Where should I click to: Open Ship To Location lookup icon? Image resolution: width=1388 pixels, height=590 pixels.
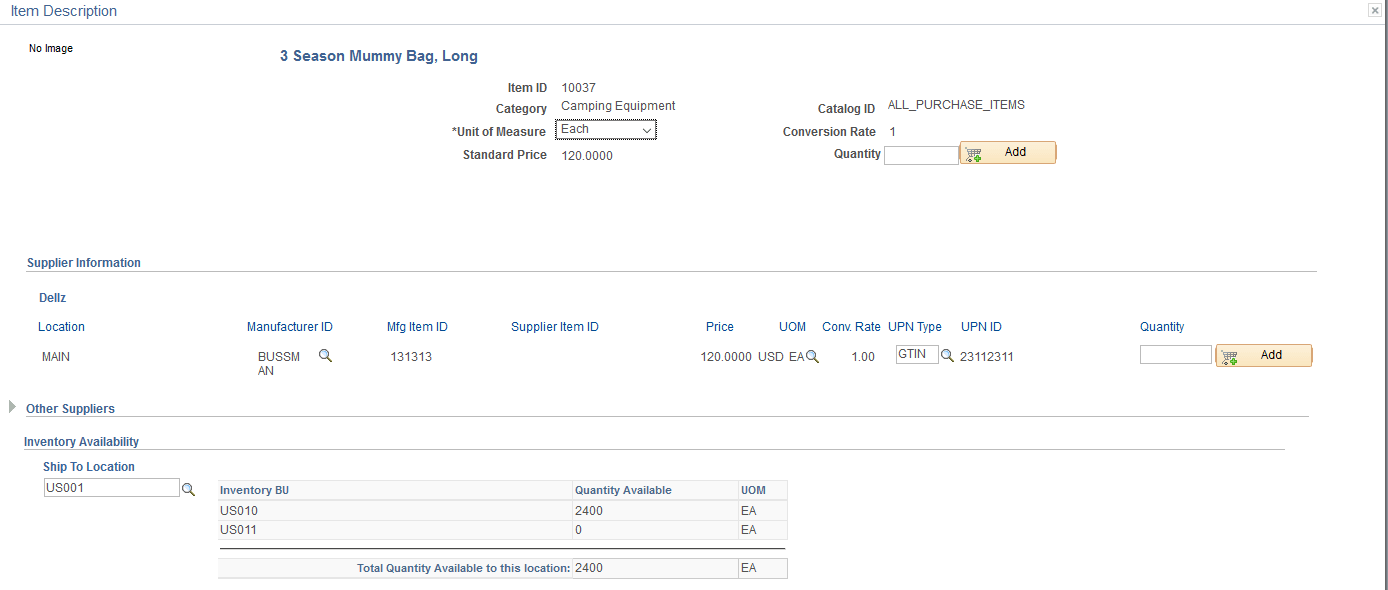click(x=188, y=489)
